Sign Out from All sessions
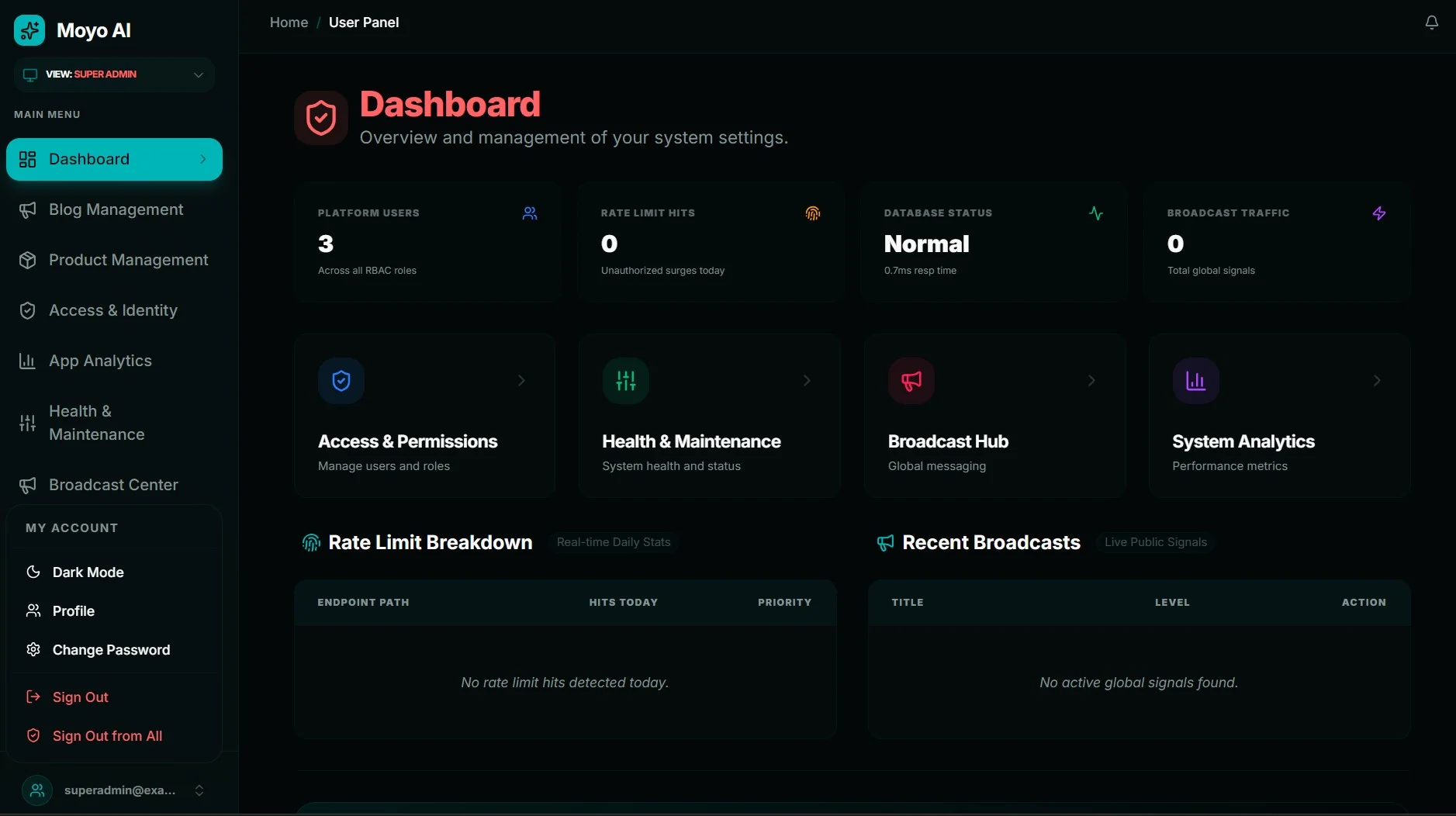 point(106,736)
